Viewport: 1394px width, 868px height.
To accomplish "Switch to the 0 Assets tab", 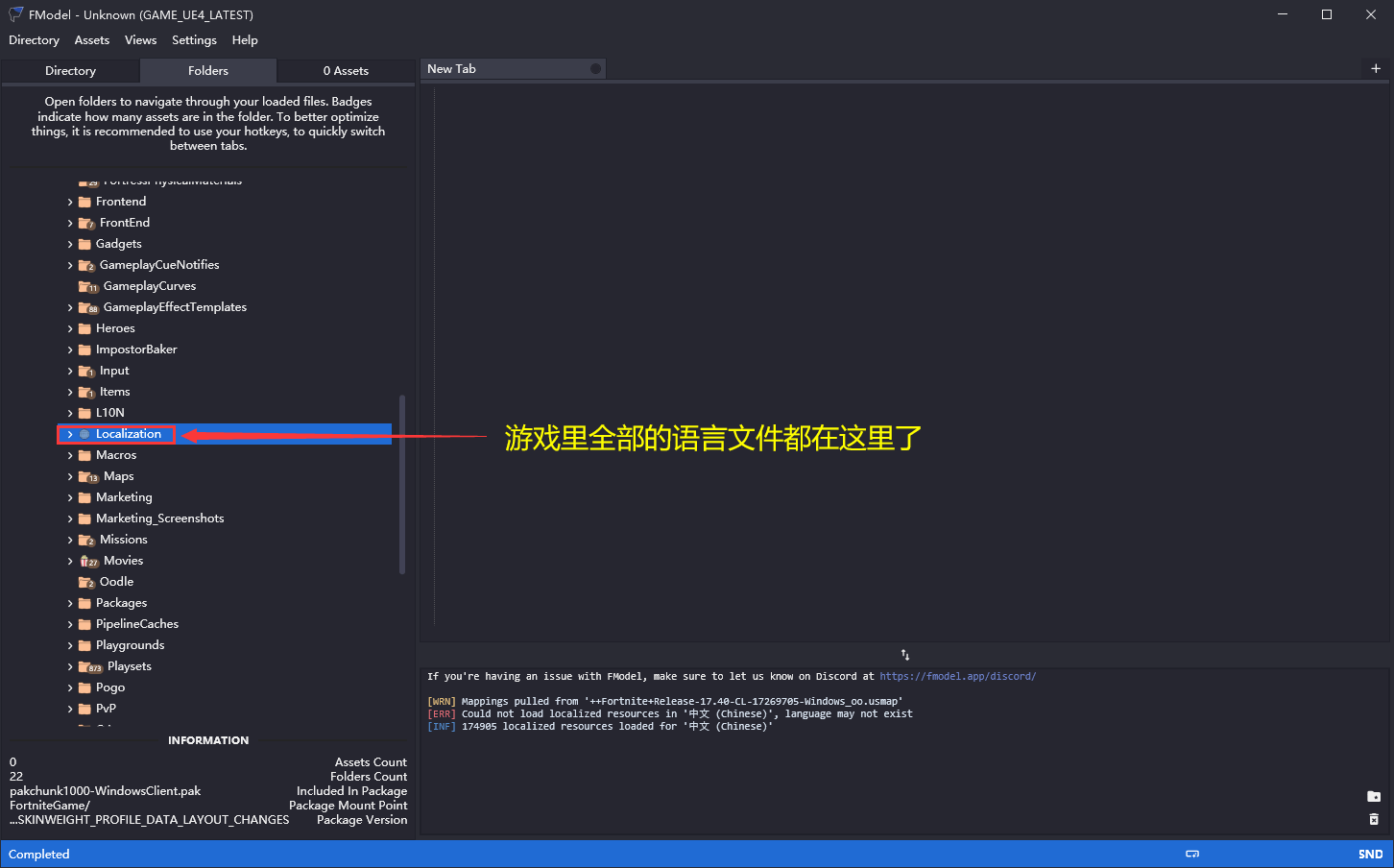I will [346, 71].
